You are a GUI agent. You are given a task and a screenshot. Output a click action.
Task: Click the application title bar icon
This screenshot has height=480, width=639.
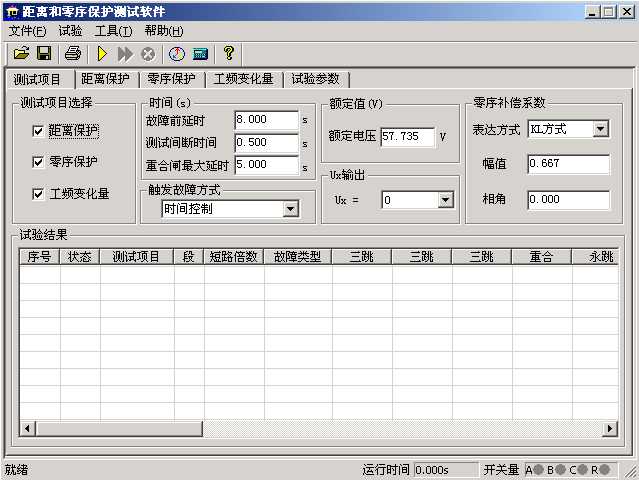pyautogui.click(x=13, y=12)
